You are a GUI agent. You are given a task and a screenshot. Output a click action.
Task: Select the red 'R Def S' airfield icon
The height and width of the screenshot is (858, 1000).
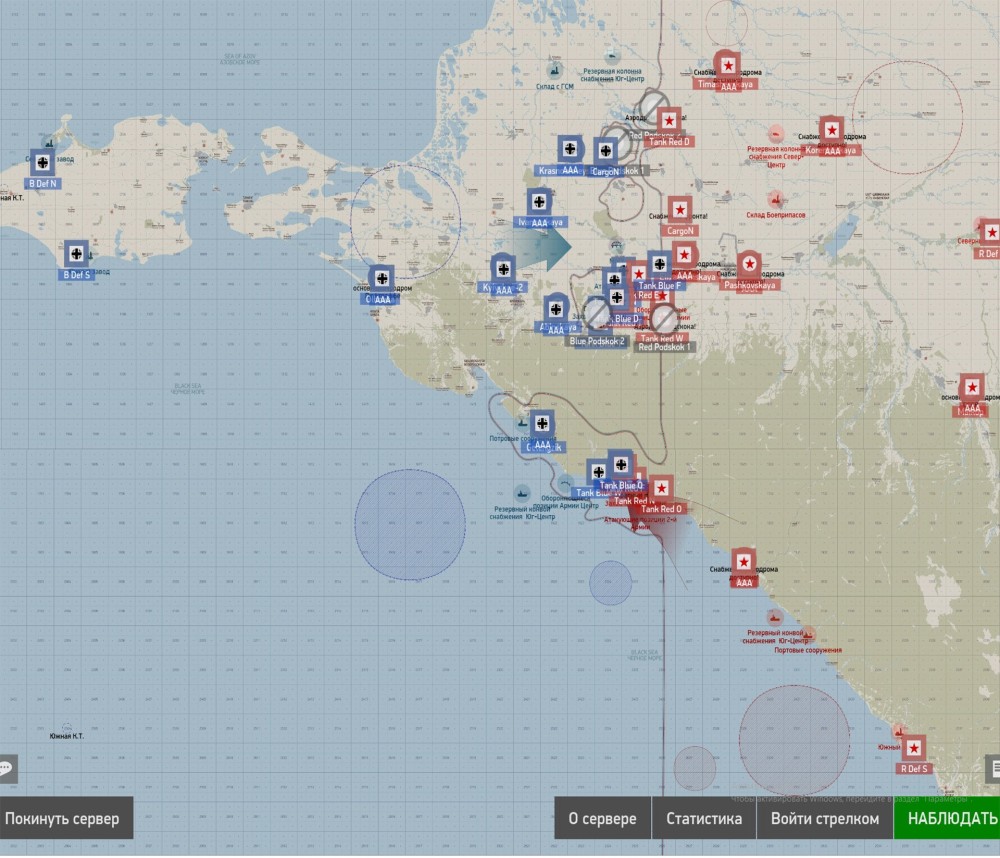pyautogui.click(x=914, y=748)
